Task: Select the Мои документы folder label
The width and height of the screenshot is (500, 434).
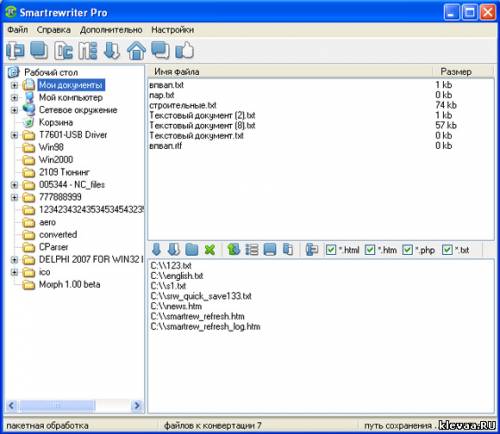Action: click(71, 85)
